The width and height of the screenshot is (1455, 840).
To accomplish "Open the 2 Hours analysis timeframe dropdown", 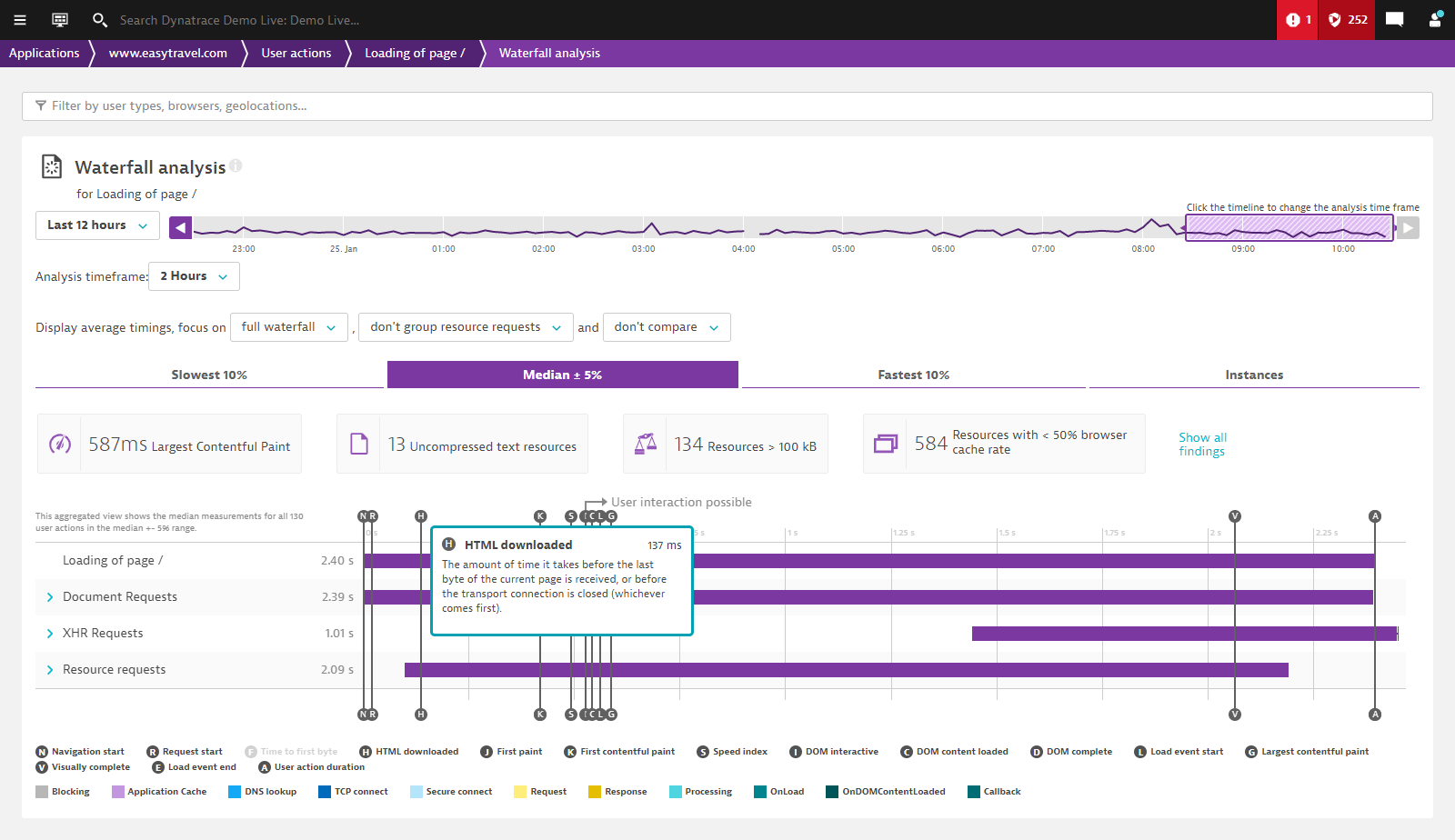I will click(x=194, y=276).
